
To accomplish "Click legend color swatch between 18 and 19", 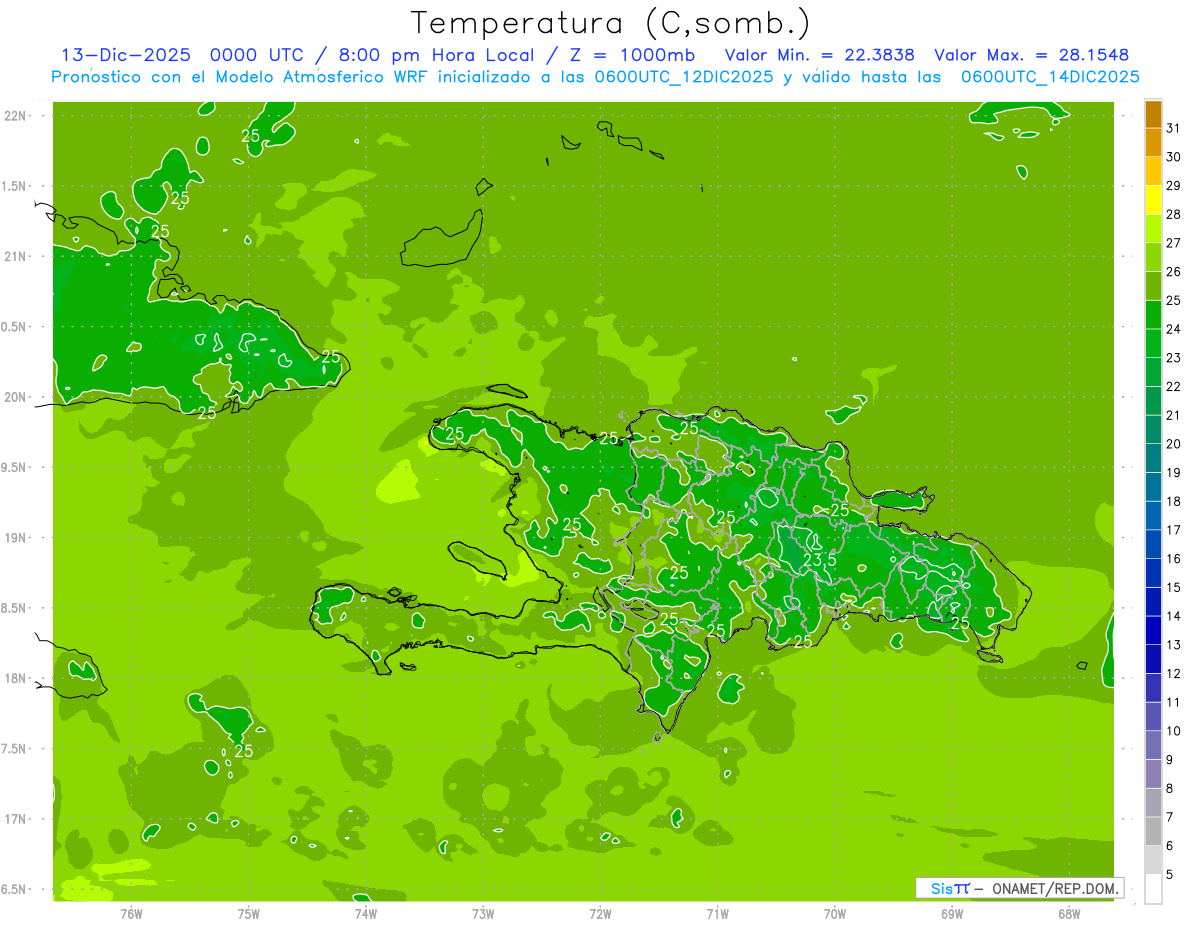I will tap(1153, 487).
